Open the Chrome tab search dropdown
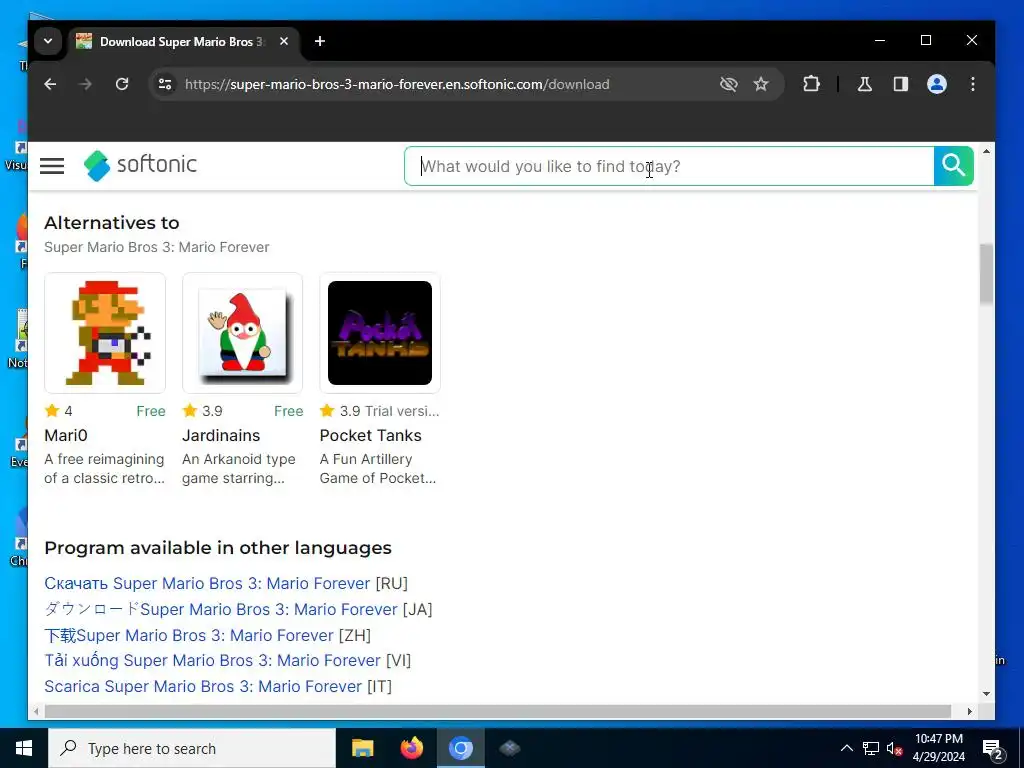This screenshot has height=768, width=1024. (x=48, y=41)
